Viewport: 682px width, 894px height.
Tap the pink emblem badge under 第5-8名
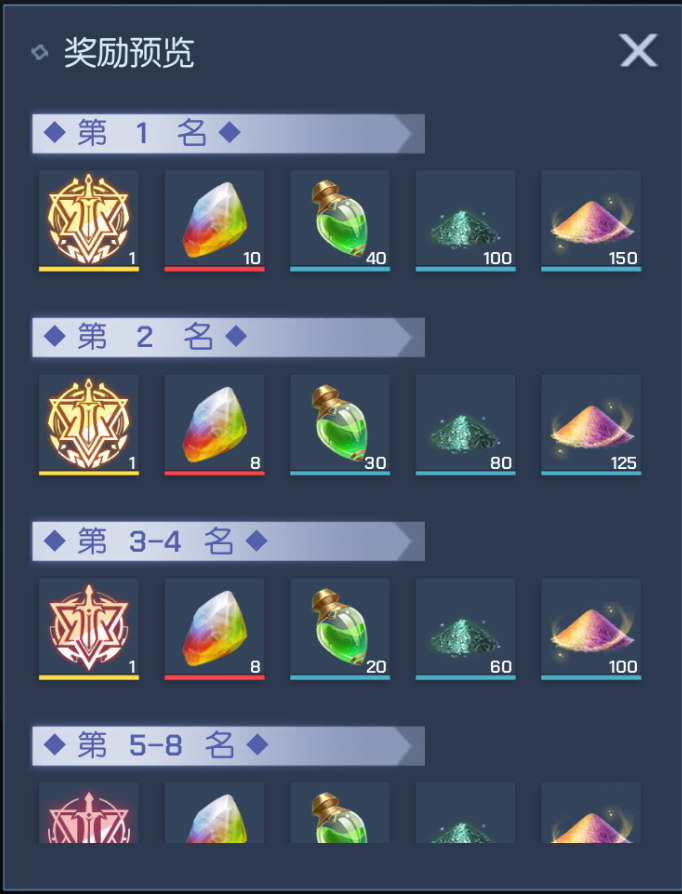click(89, 812)
